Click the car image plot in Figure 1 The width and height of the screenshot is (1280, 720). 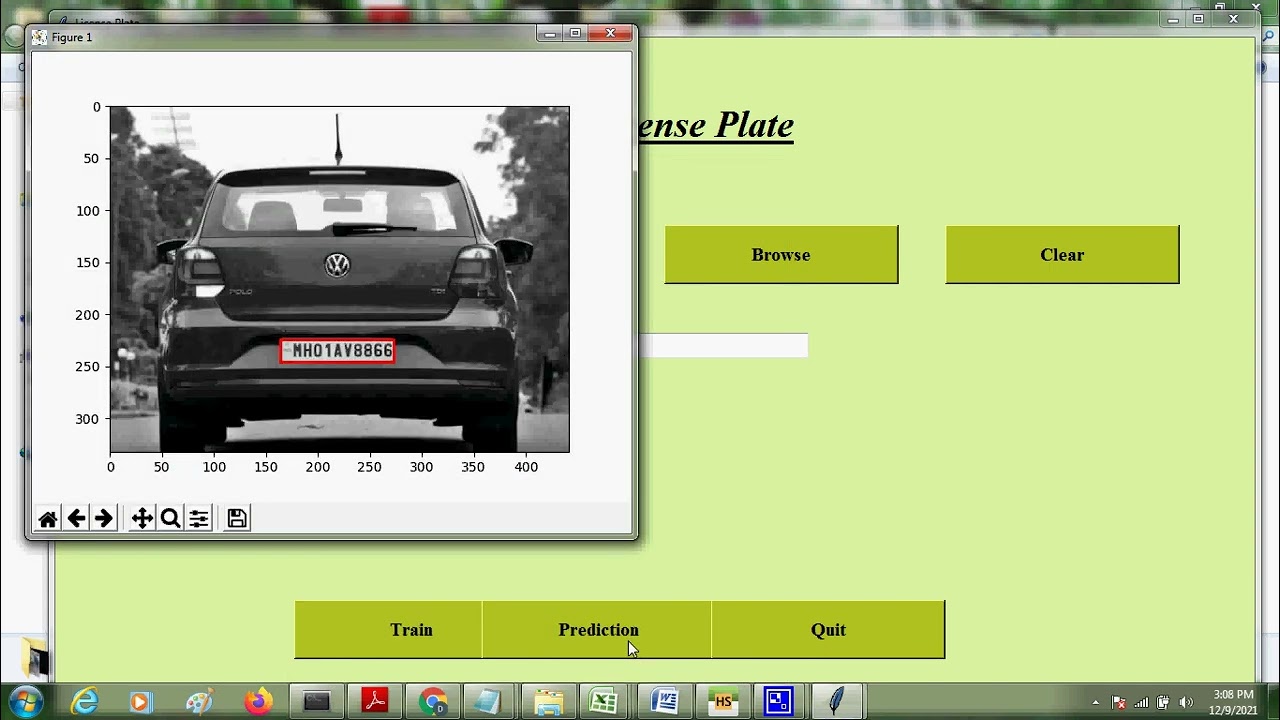point(339,279)
